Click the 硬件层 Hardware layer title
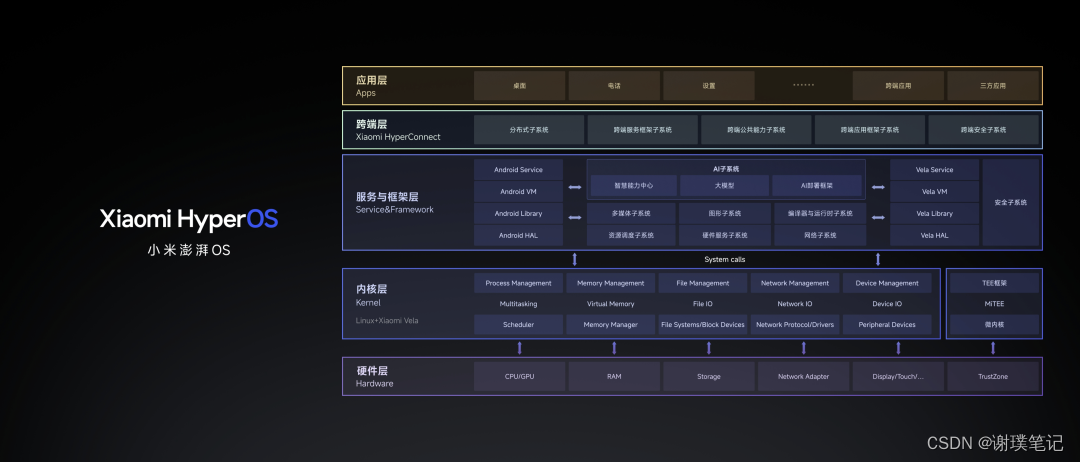 (374, 377)
